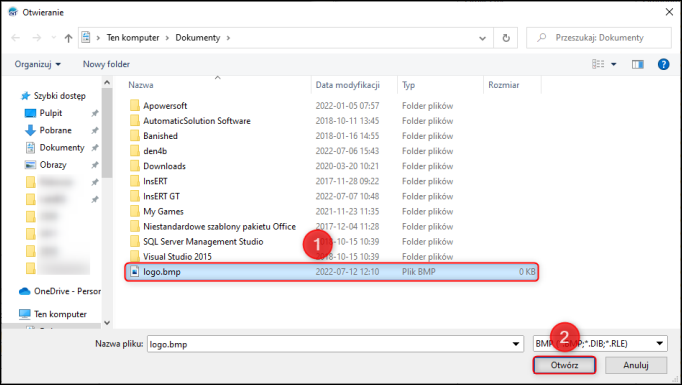Open the Organizuj menu
Screen dimensions: 682x385
(x=37, y=64)
